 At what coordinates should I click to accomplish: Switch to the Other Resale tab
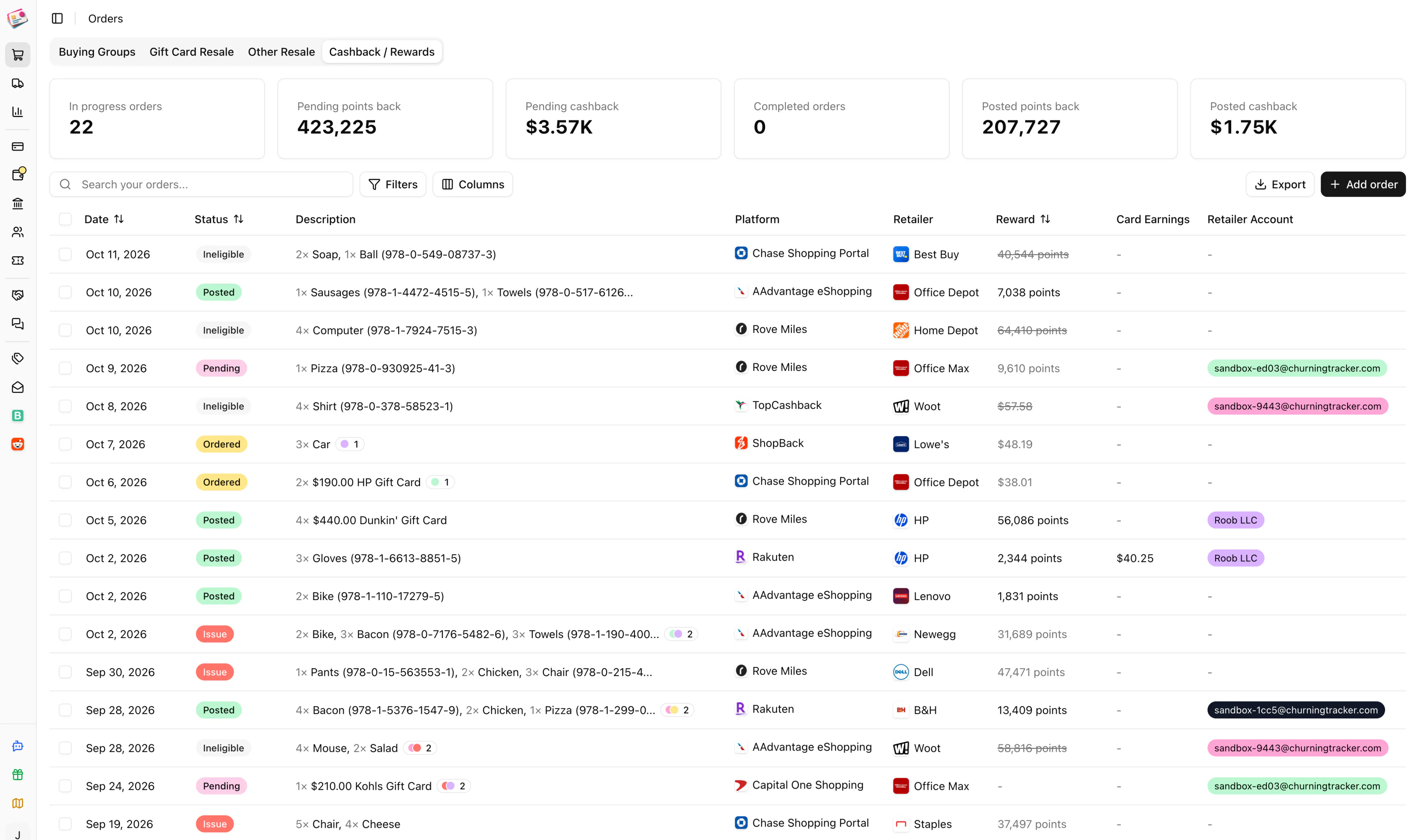282,52
